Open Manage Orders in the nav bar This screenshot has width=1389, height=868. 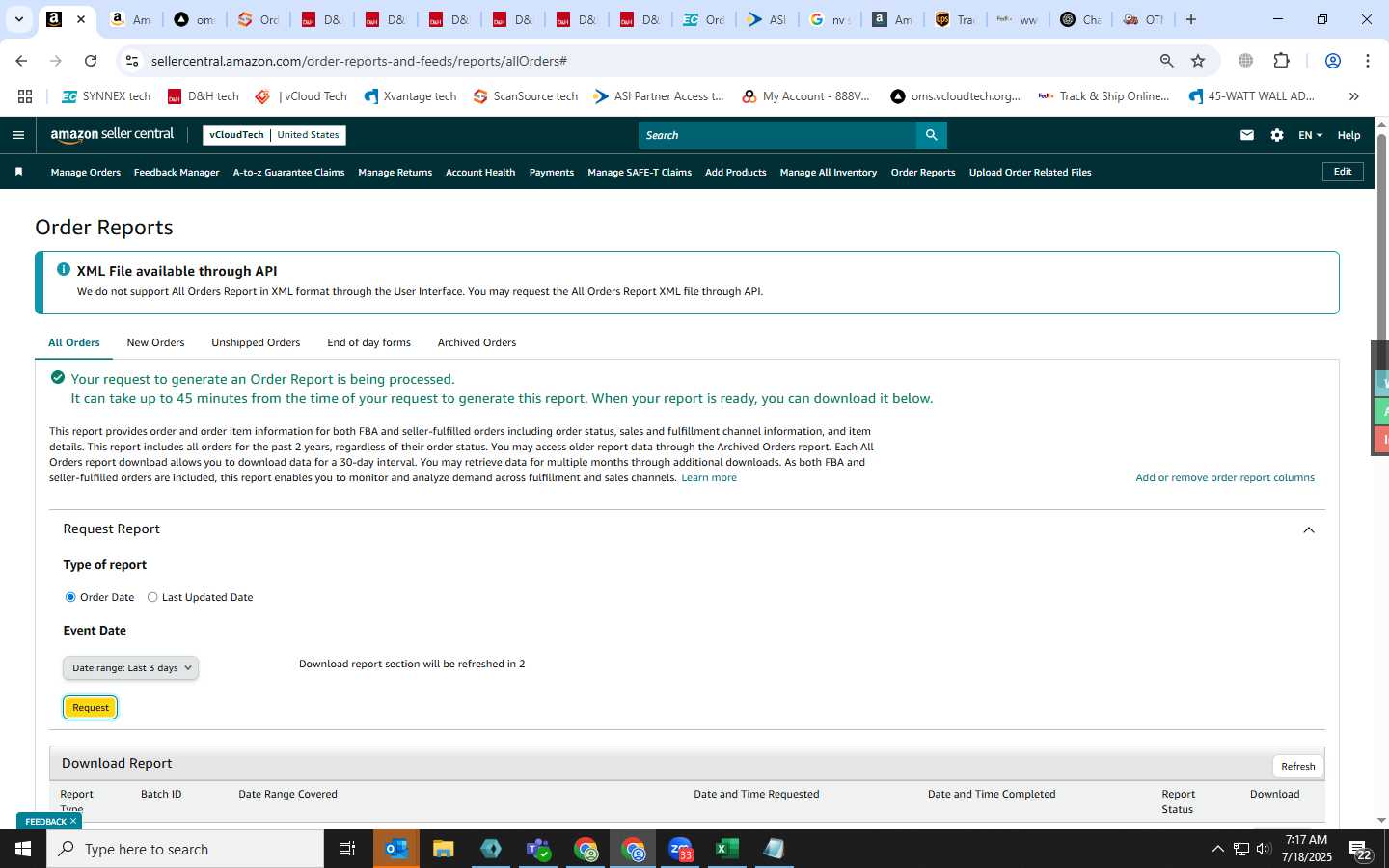click(86, 173)
